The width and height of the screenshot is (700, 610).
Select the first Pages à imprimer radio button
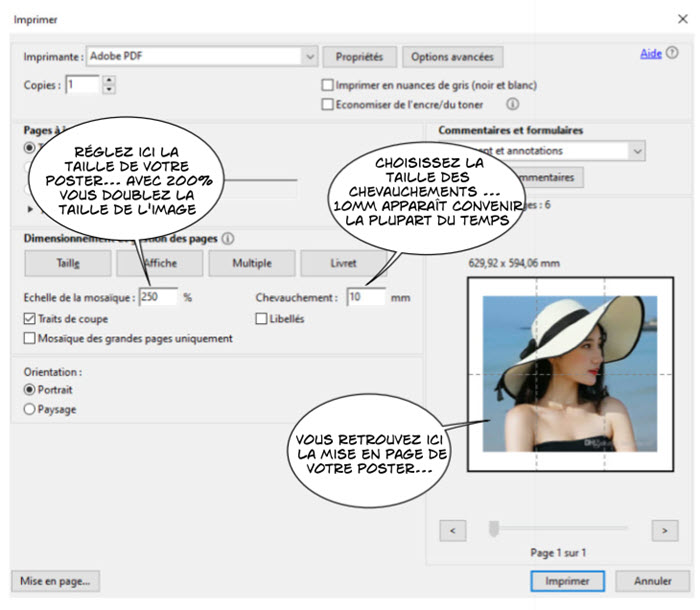click(x=29, y=147)
